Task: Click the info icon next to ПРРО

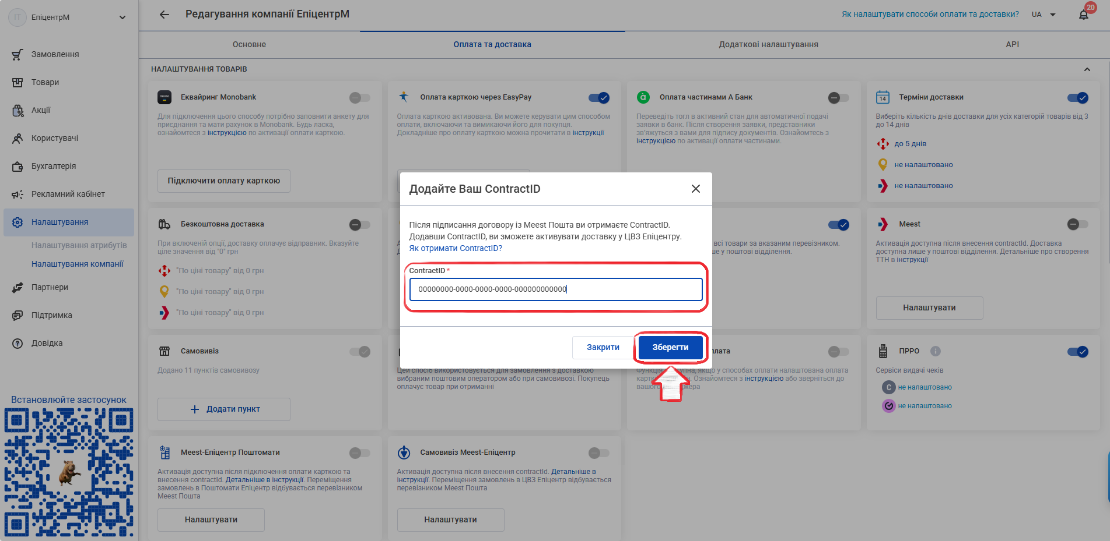Action: point(935,351)
